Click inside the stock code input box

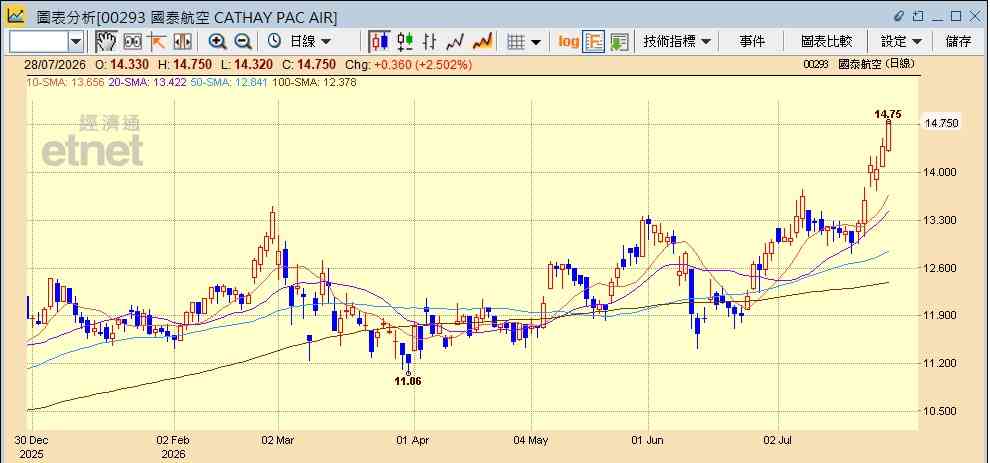coord(39,42)
